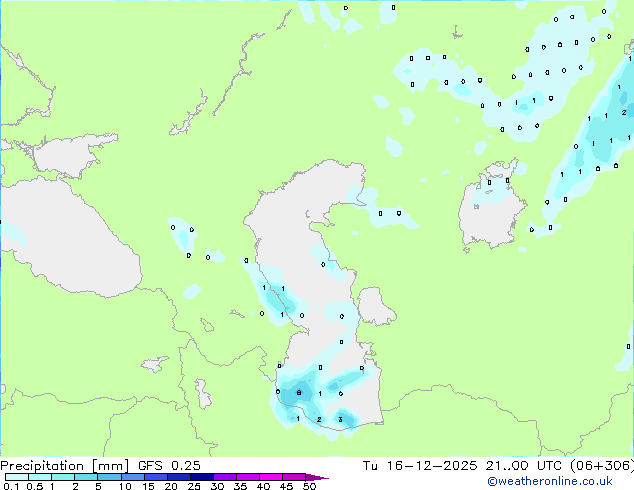Click the legend value "10"
This screenshot has height=490, width=634.
click(125, 486)
